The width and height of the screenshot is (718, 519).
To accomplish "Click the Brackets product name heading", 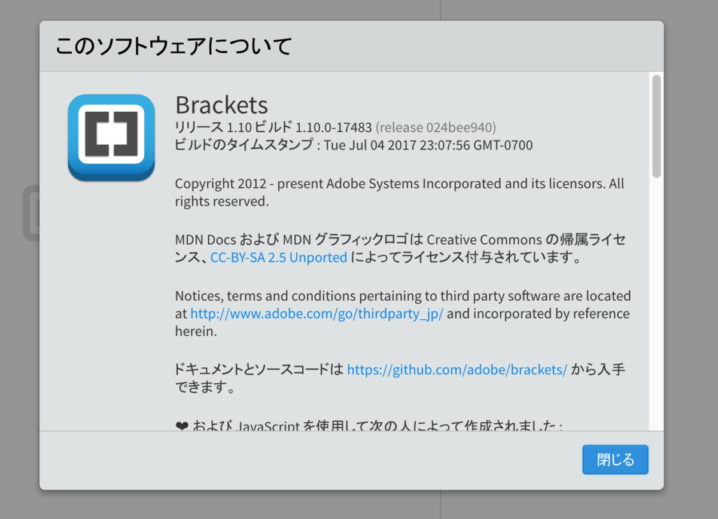I will click(x=222, y=105).
